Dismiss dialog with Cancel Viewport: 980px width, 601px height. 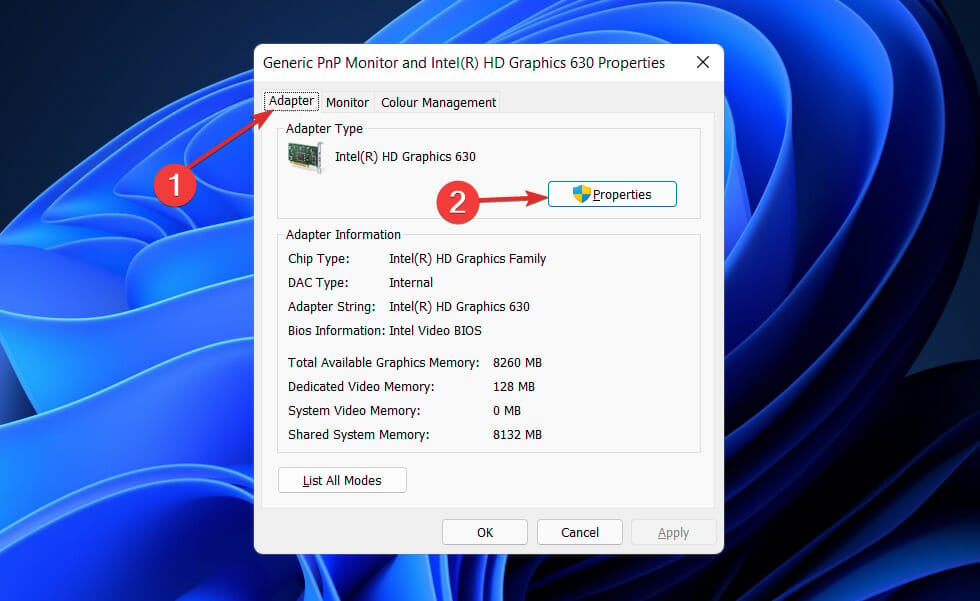tap(580, 532)
